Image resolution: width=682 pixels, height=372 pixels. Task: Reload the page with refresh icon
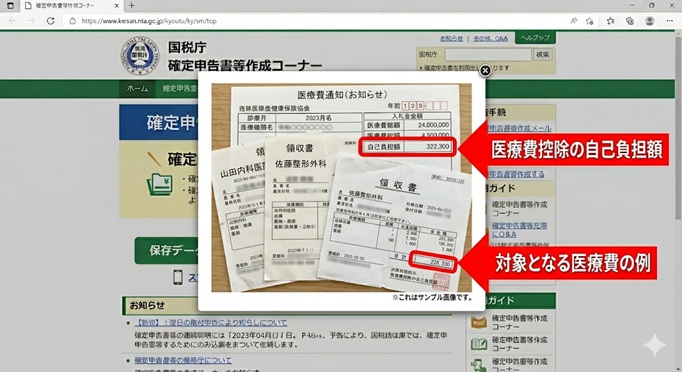(x=50, y=21)
